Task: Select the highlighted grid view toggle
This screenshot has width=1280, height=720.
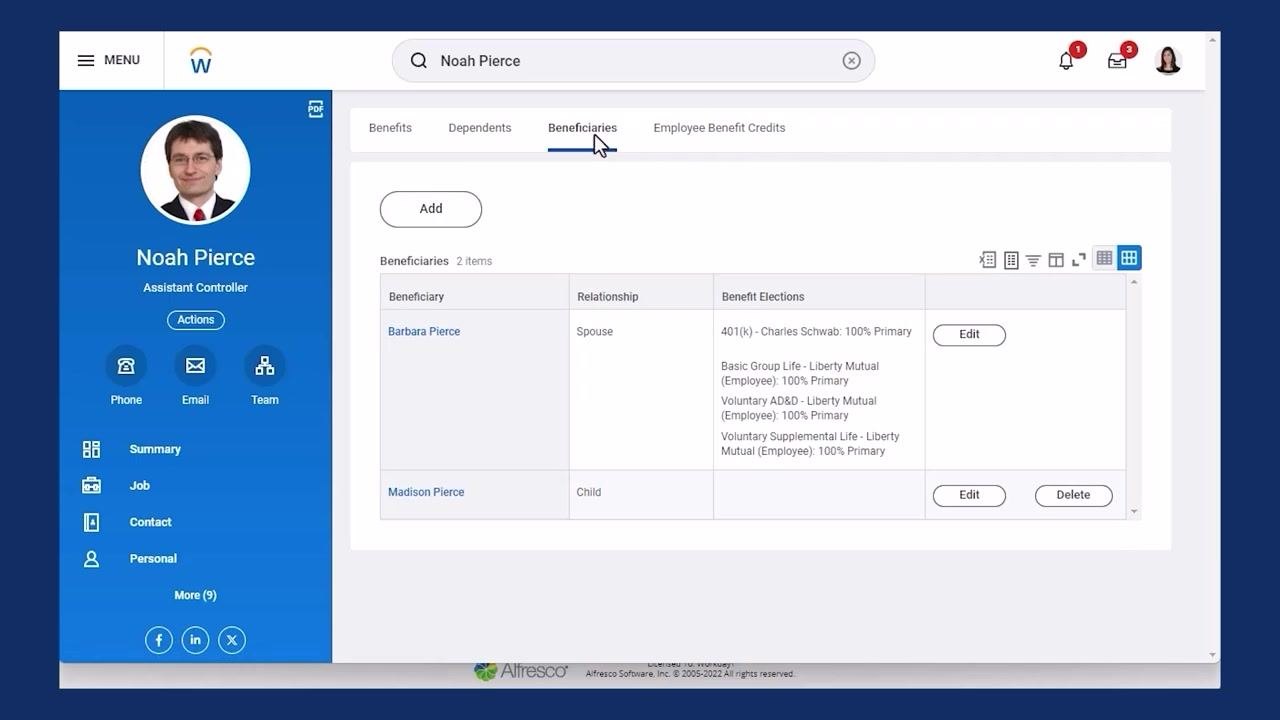Action: pos(1129,258)
